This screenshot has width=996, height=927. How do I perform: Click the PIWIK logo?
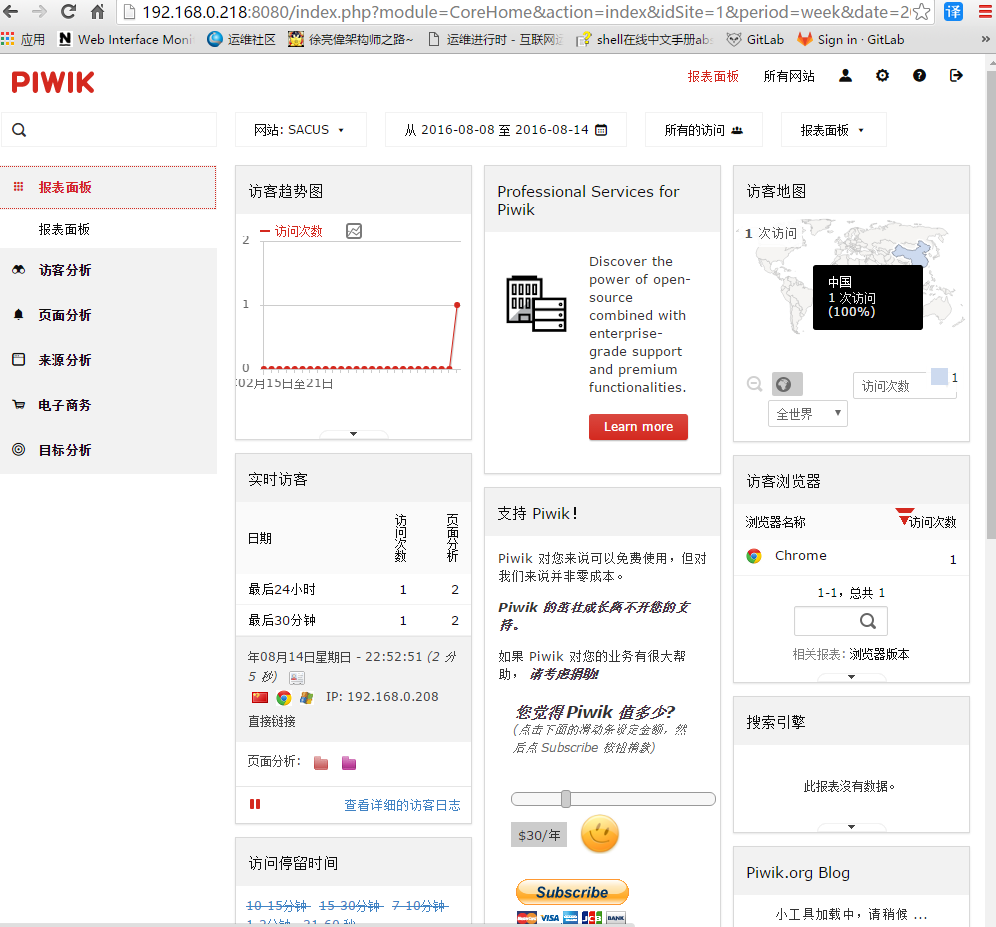(x=53, y=83)
